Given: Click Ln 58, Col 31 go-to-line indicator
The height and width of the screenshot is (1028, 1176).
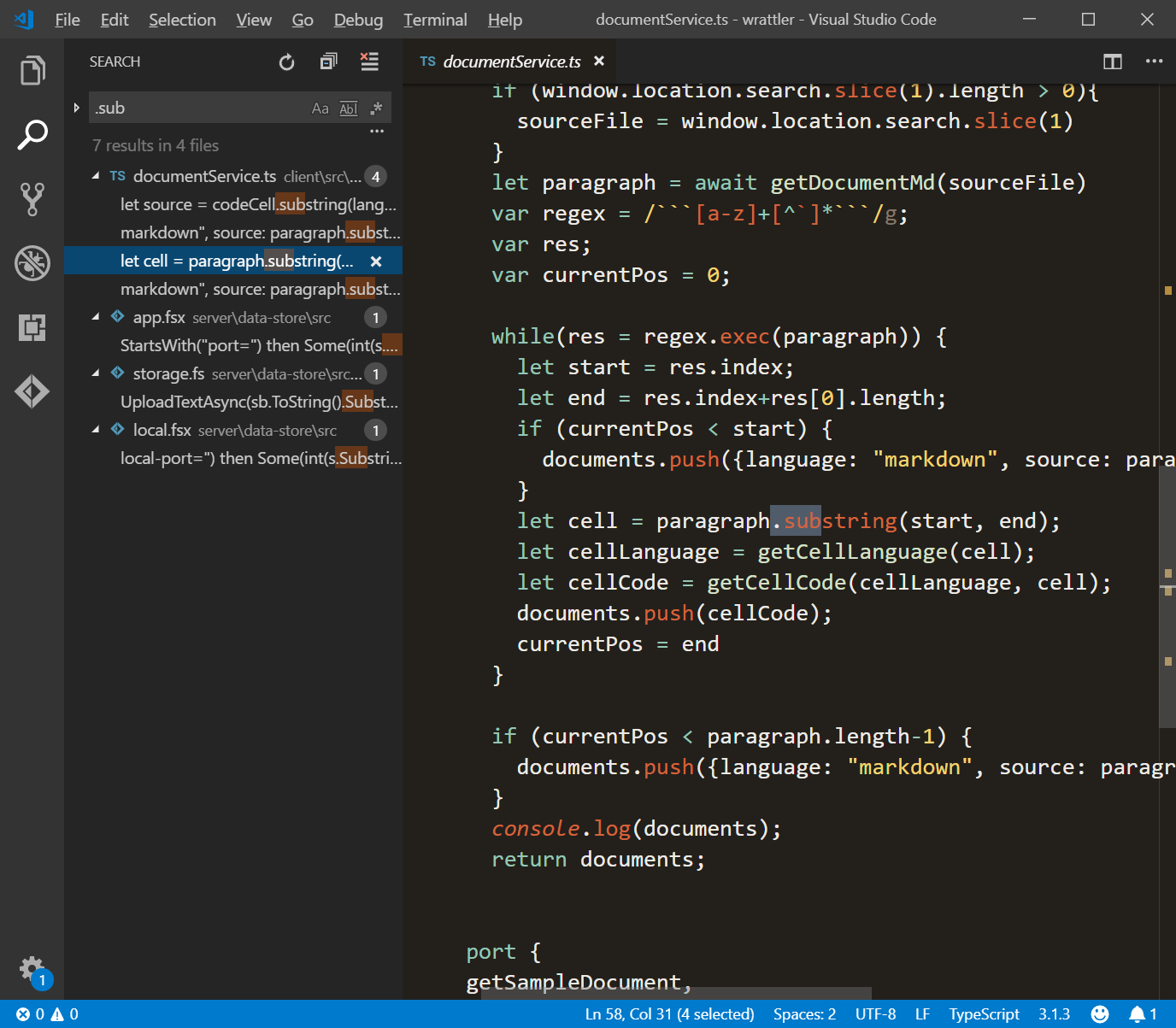Looking at the screenshot, I should (669, 1014).
